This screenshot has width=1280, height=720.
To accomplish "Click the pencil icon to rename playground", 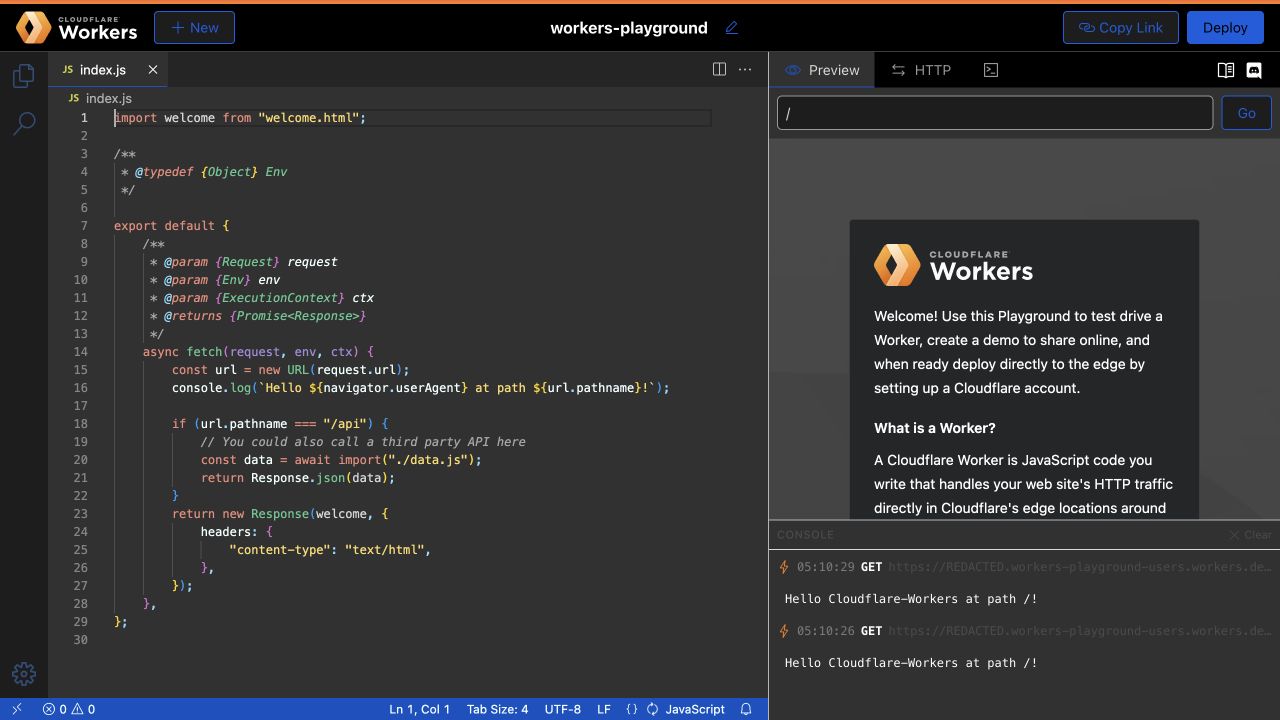I will pyautogui.click(x=731, y=28).
